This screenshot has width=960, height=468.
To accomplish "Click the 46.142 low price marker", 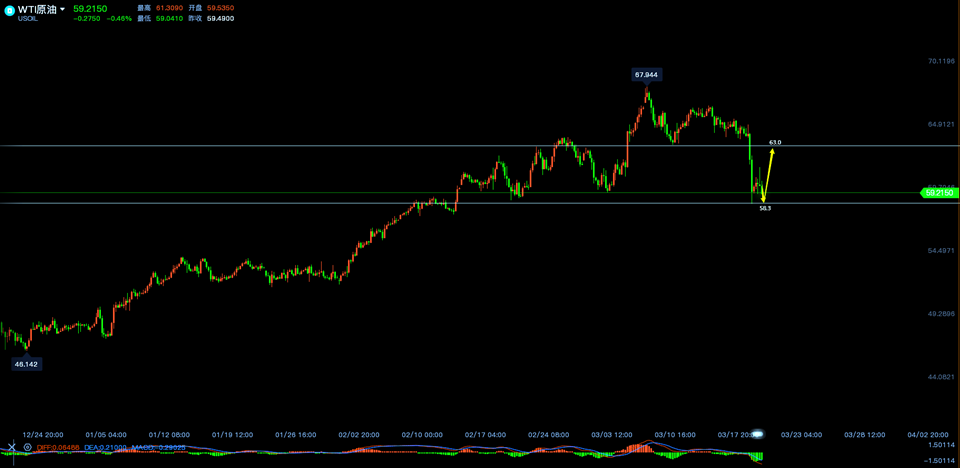I will pyautogui.click(x=28, y=364).
